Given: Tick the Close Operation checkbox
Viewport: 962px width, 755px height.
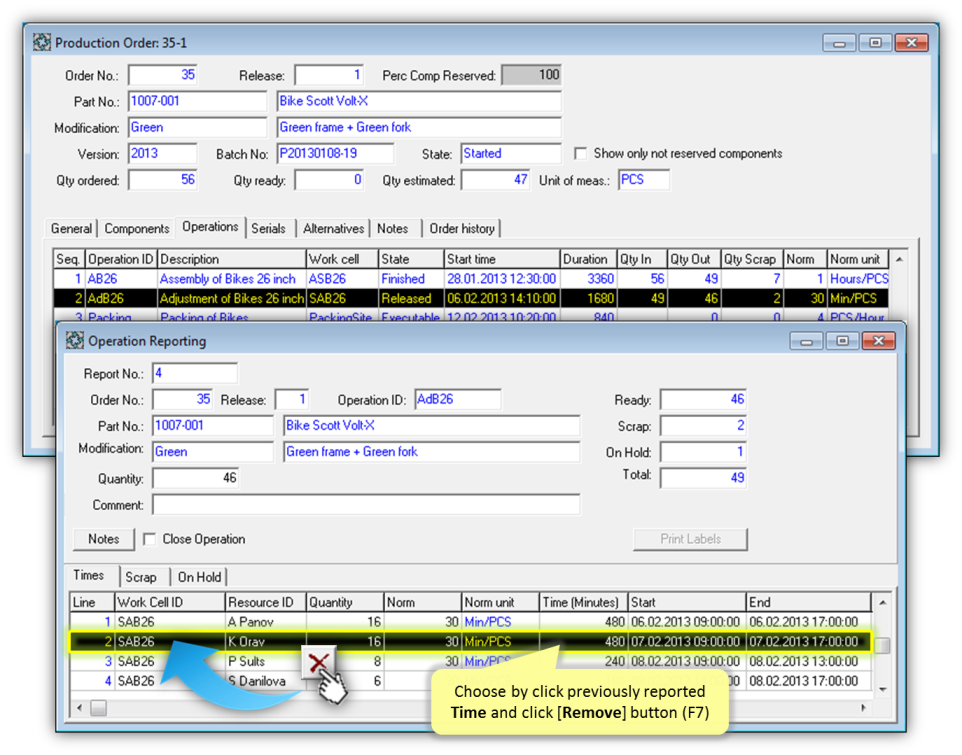Looking at the screenshot, I should point(149,539).
